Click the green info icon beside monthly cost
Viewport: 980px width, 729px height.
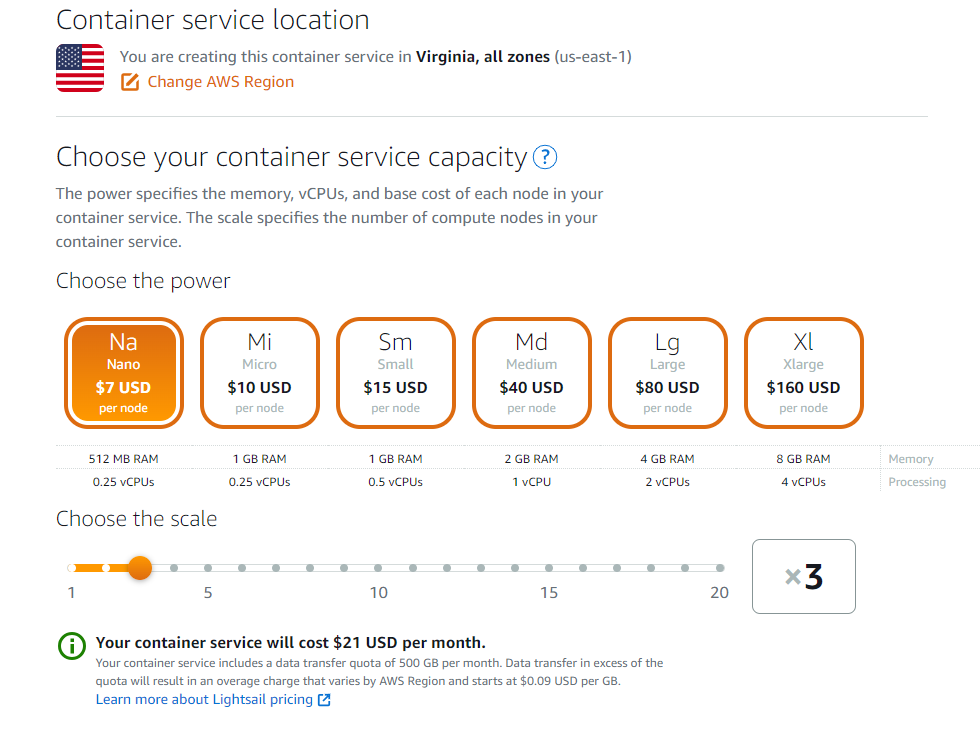coord(72,645)
